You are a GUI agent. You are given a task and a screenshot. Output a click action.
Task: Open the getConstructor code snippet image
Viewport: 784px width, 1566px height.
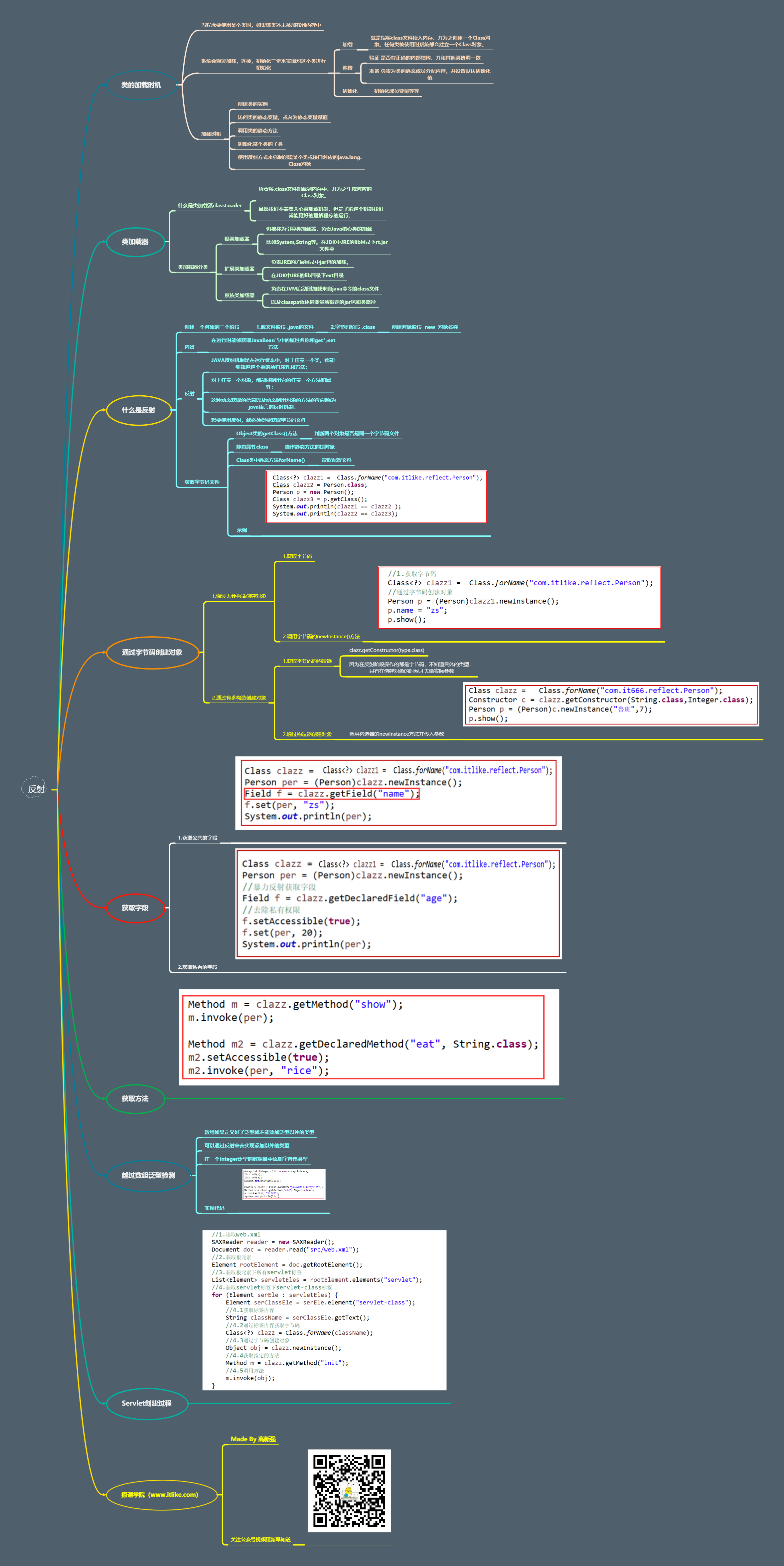[x=611, y=704]
